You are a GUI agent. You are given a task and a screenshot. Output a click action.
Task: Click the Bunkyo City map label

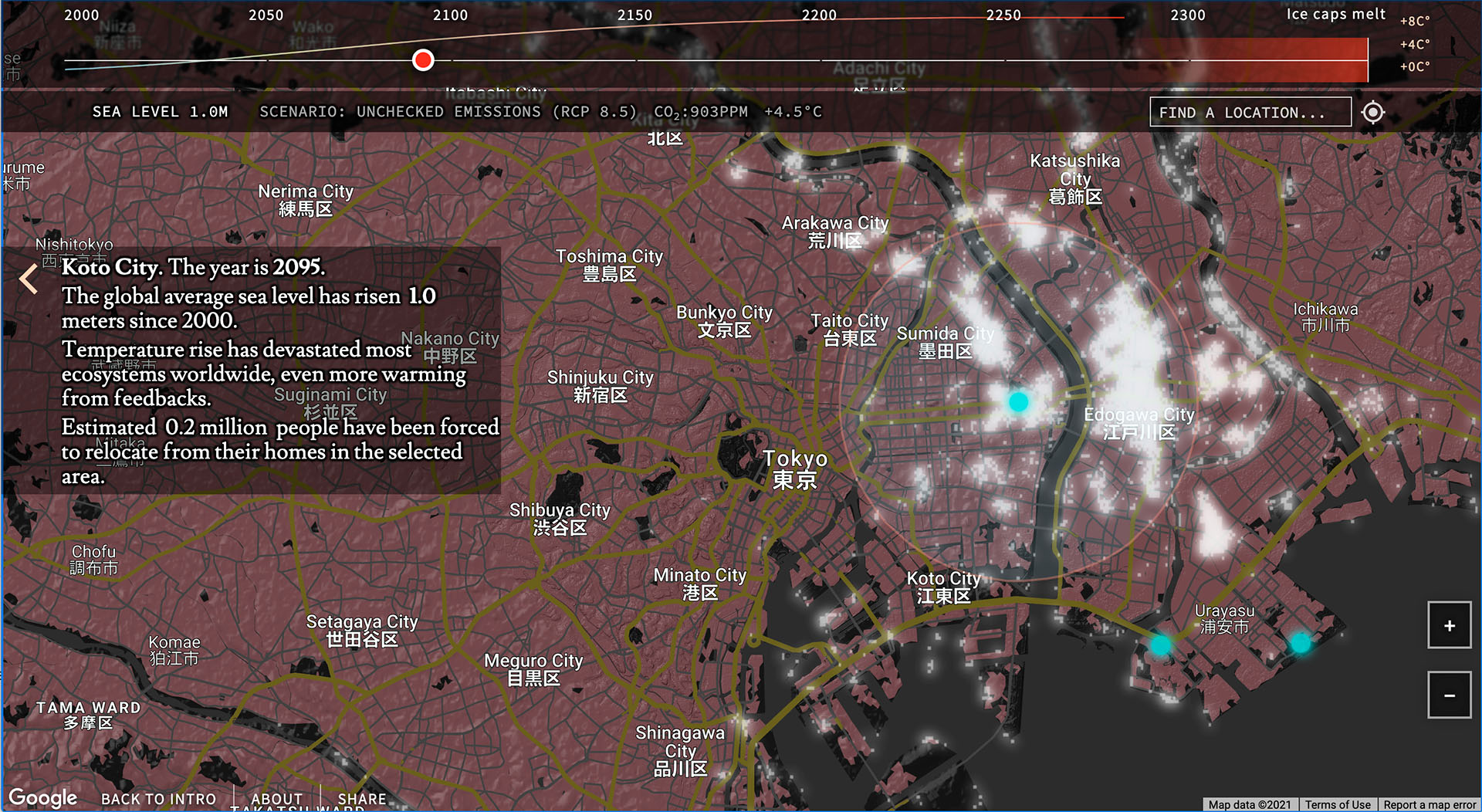point(724,321)
